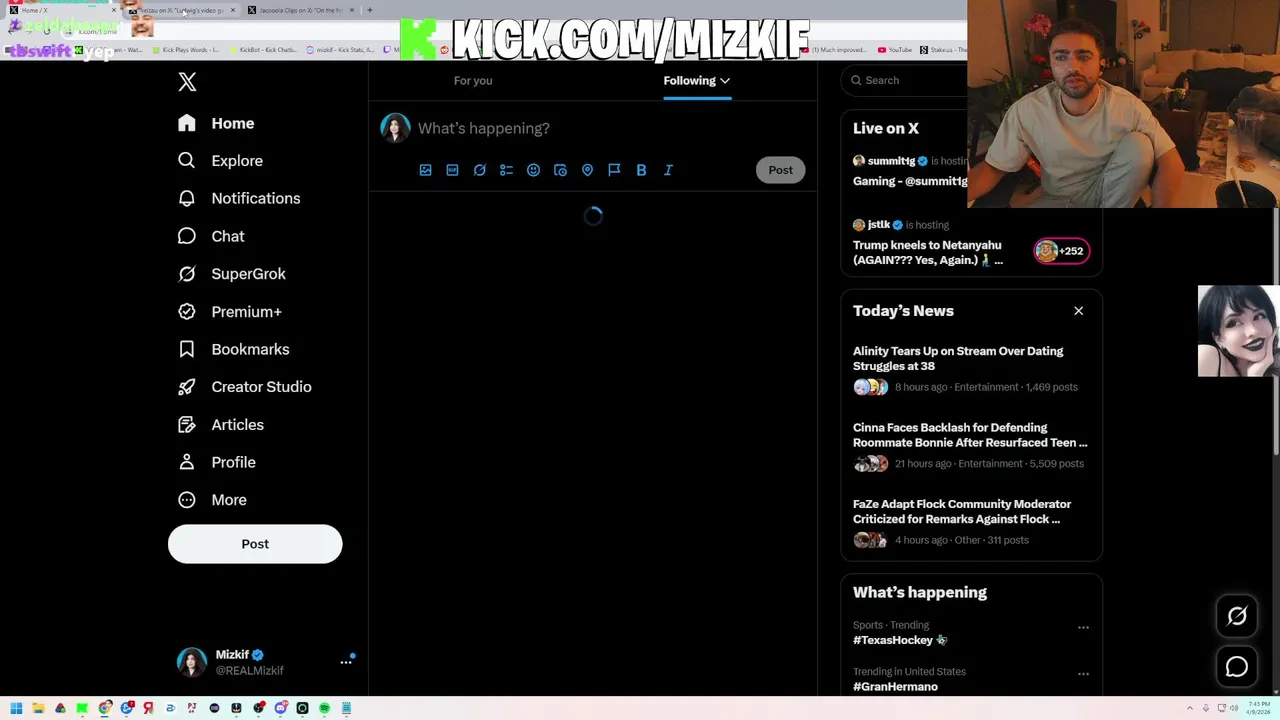Dismiss the Today's News panel
The image size is (1280, 720).
tap(1078, 311)
